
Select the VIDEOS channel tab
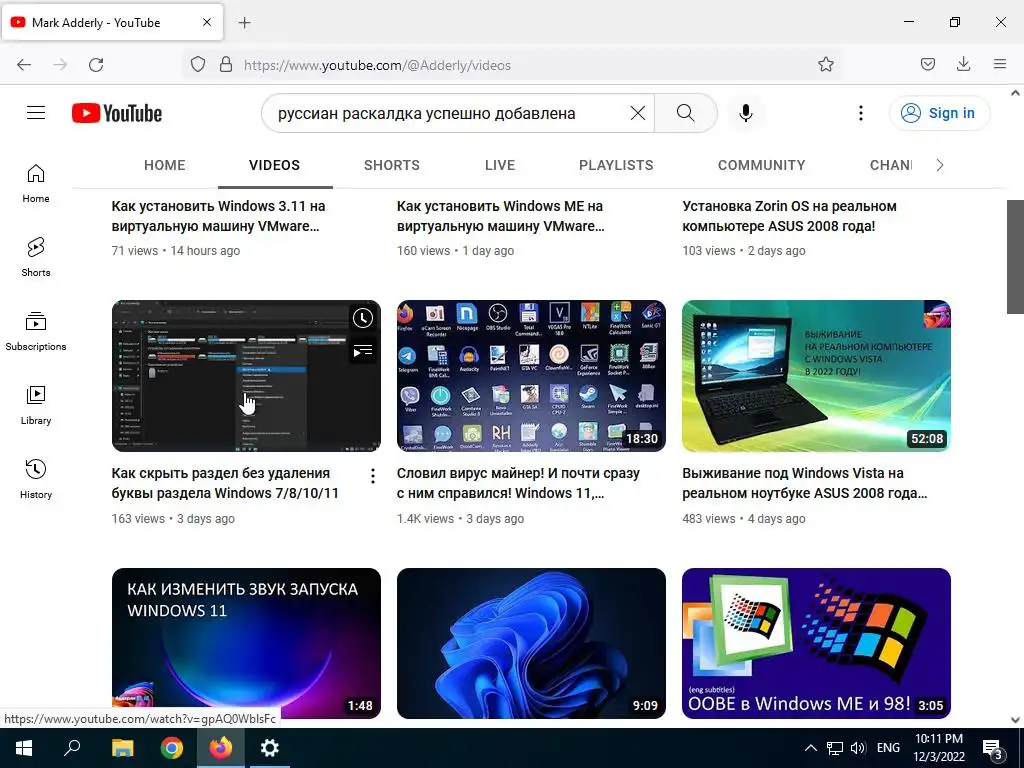coord(274,165)
